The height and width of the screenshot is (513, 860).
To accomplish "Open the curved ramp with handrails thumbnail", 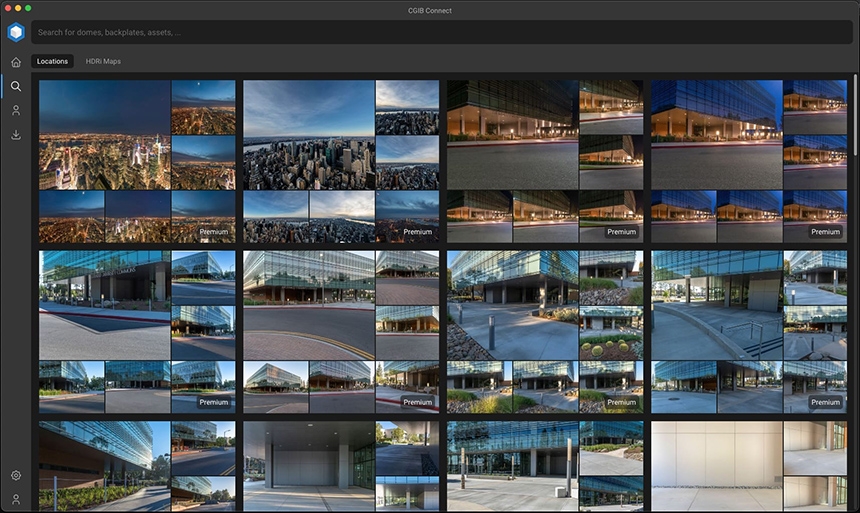I will [x=717, y=305].
